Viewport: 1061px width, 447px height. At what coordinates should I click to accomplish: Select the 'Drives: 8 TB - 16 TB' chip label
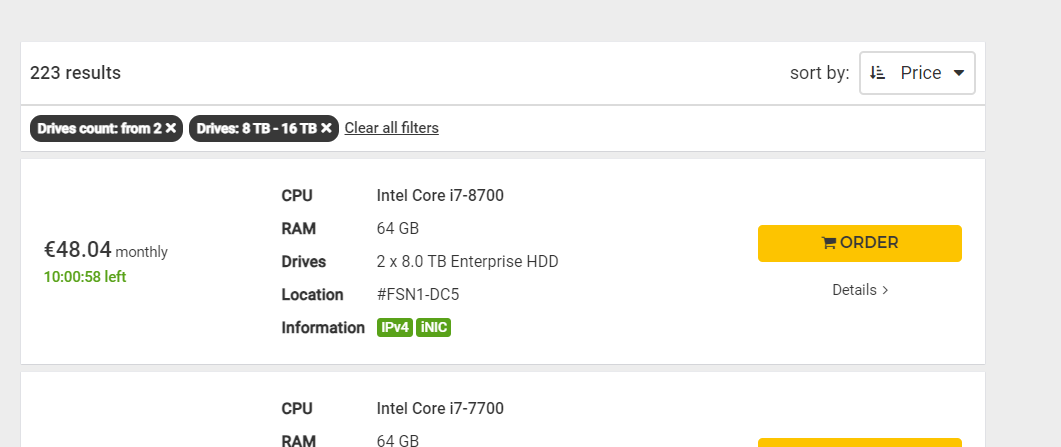coord(256,128)
